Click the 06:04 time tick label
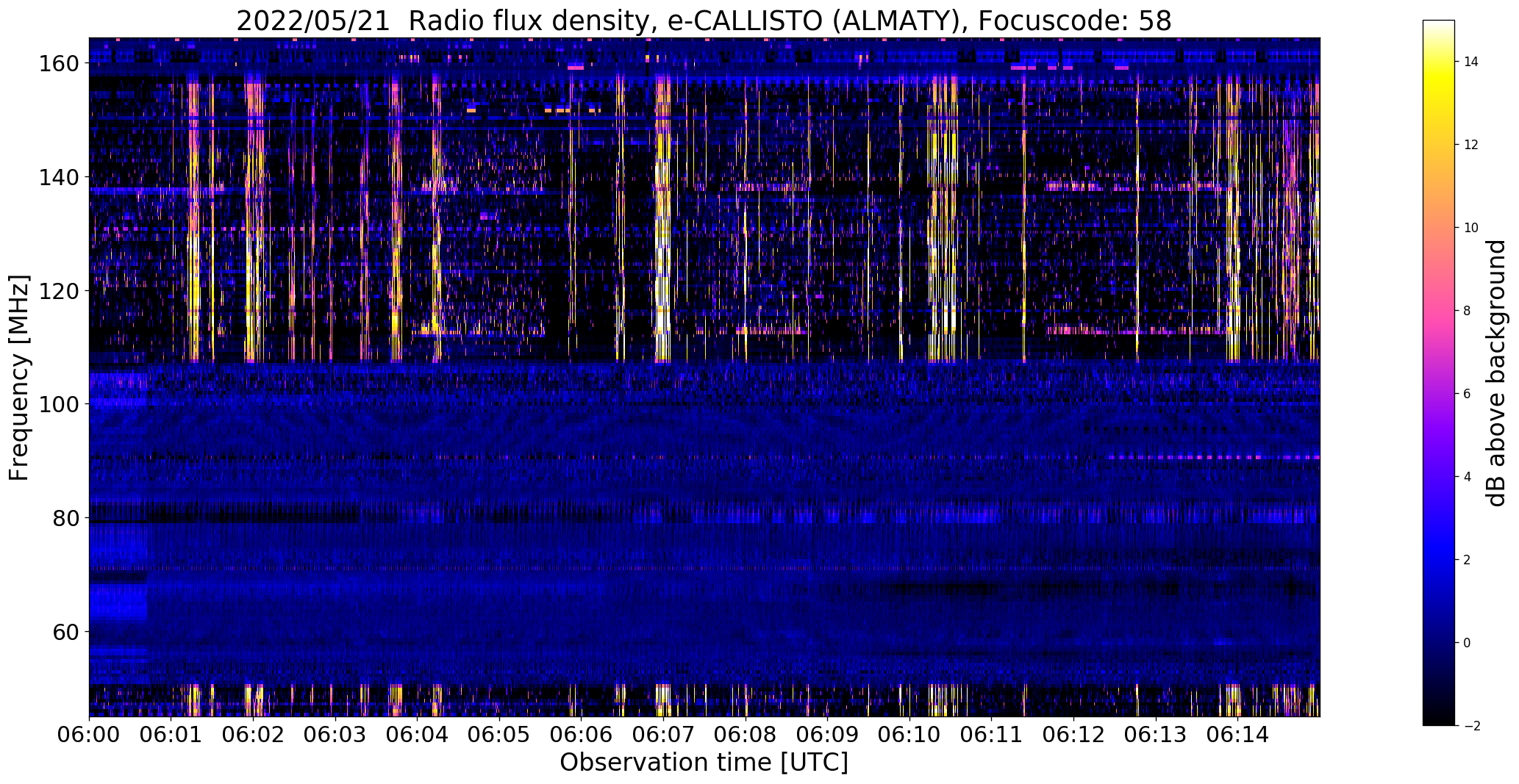 (417, 734)
